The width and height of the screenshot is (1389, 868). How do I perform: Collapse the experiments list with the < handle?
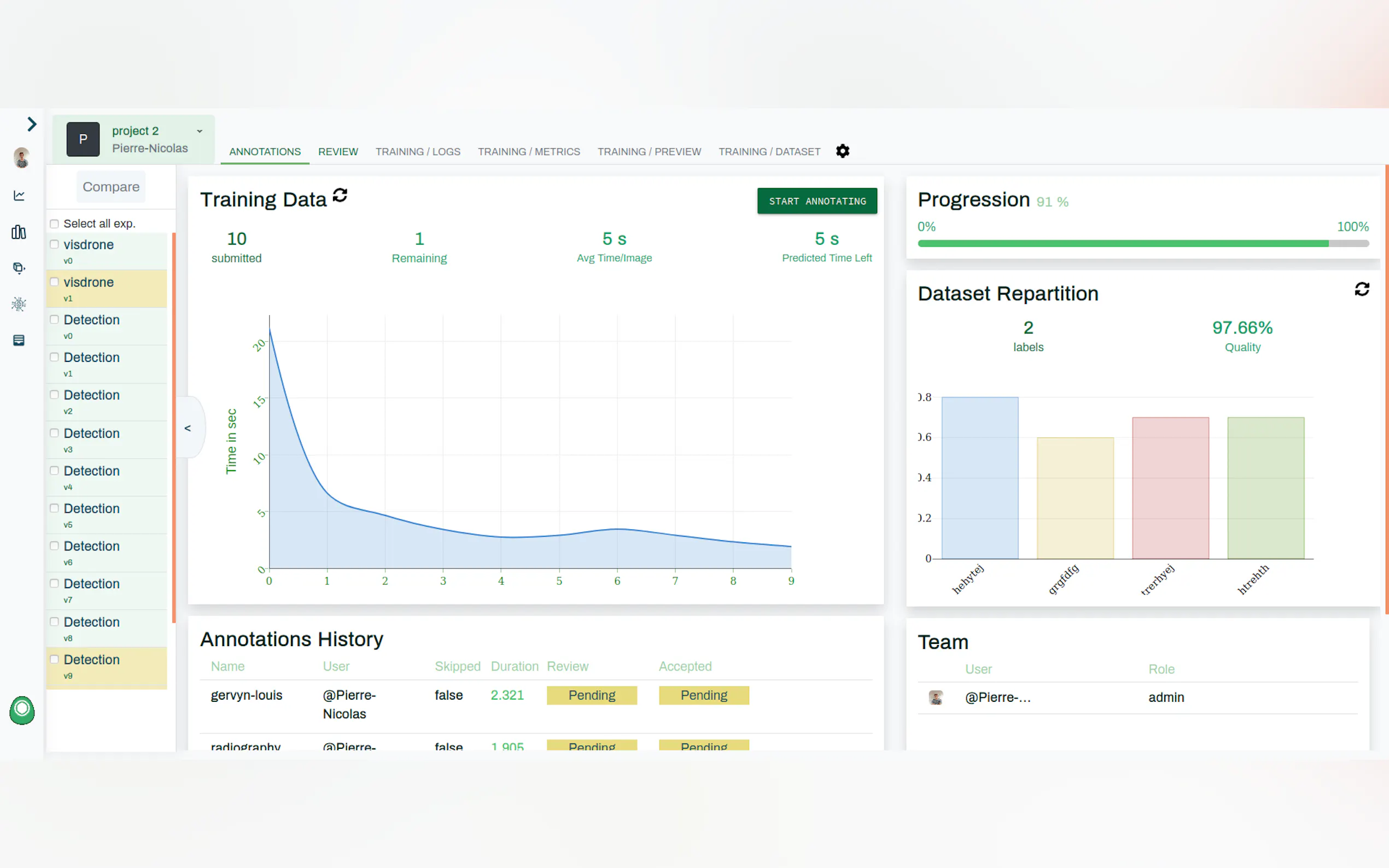click(188, 427)
